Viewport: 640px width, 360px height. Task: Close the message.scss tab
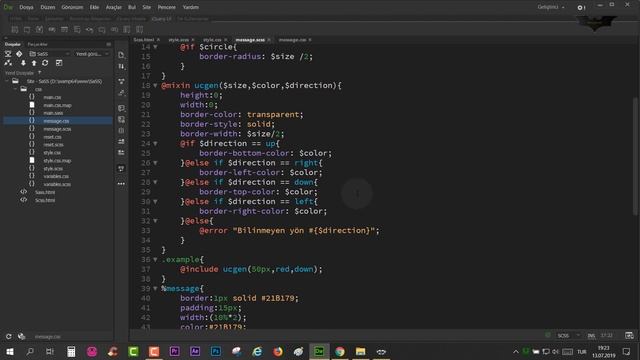click(x=269, y=40)
